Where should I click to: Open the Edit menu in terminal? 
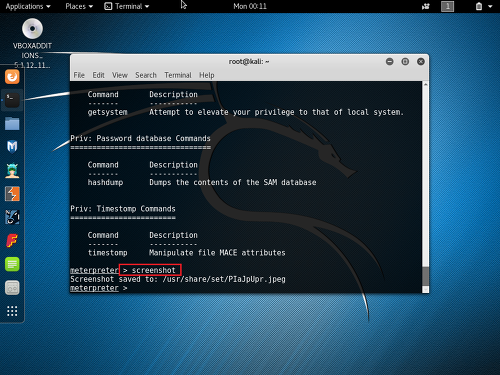pos(98,75)
